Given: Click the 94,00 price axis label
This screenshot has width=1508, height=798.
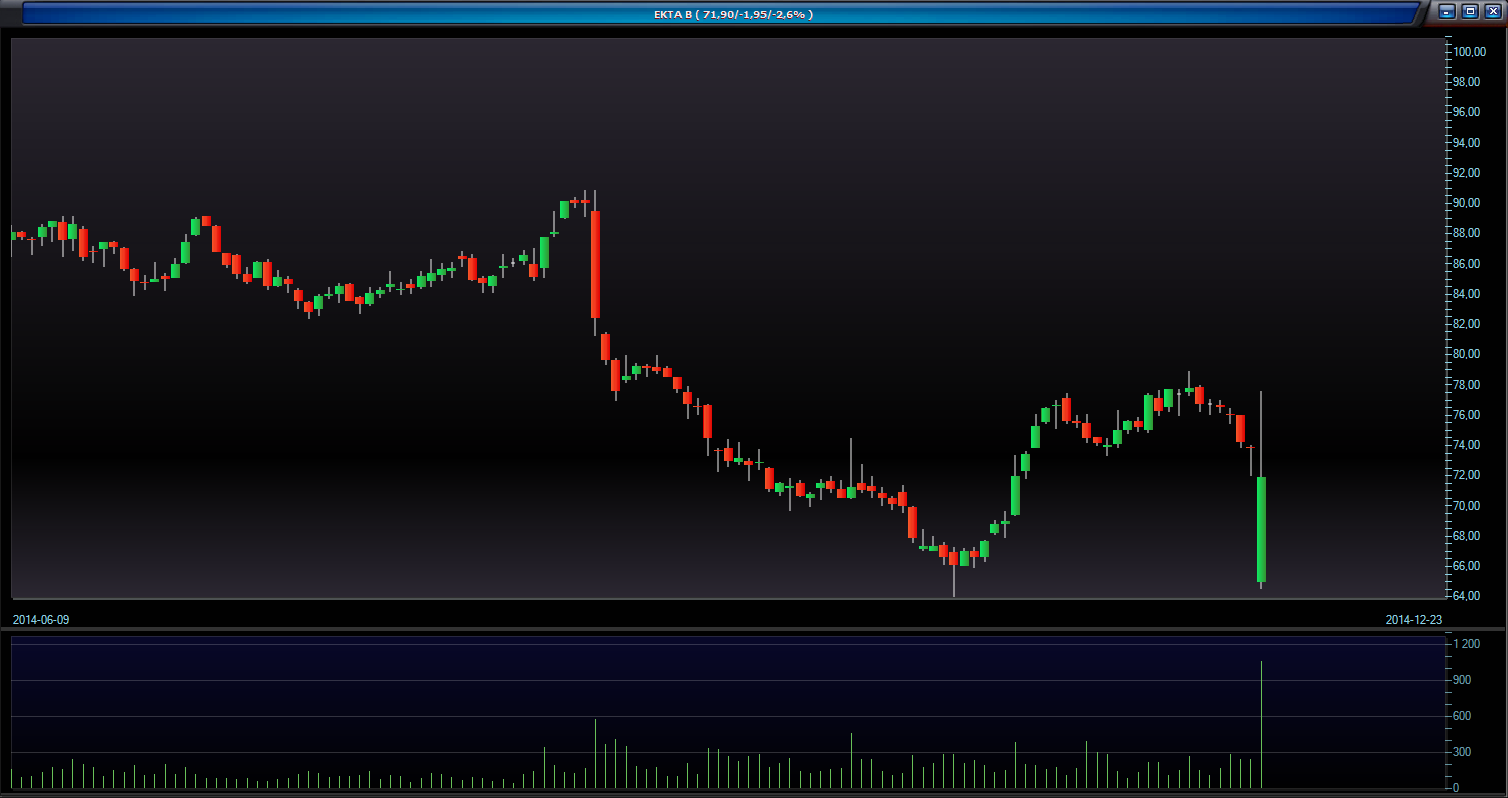Looking at the screenshot, I should [x=1467, y=143].
